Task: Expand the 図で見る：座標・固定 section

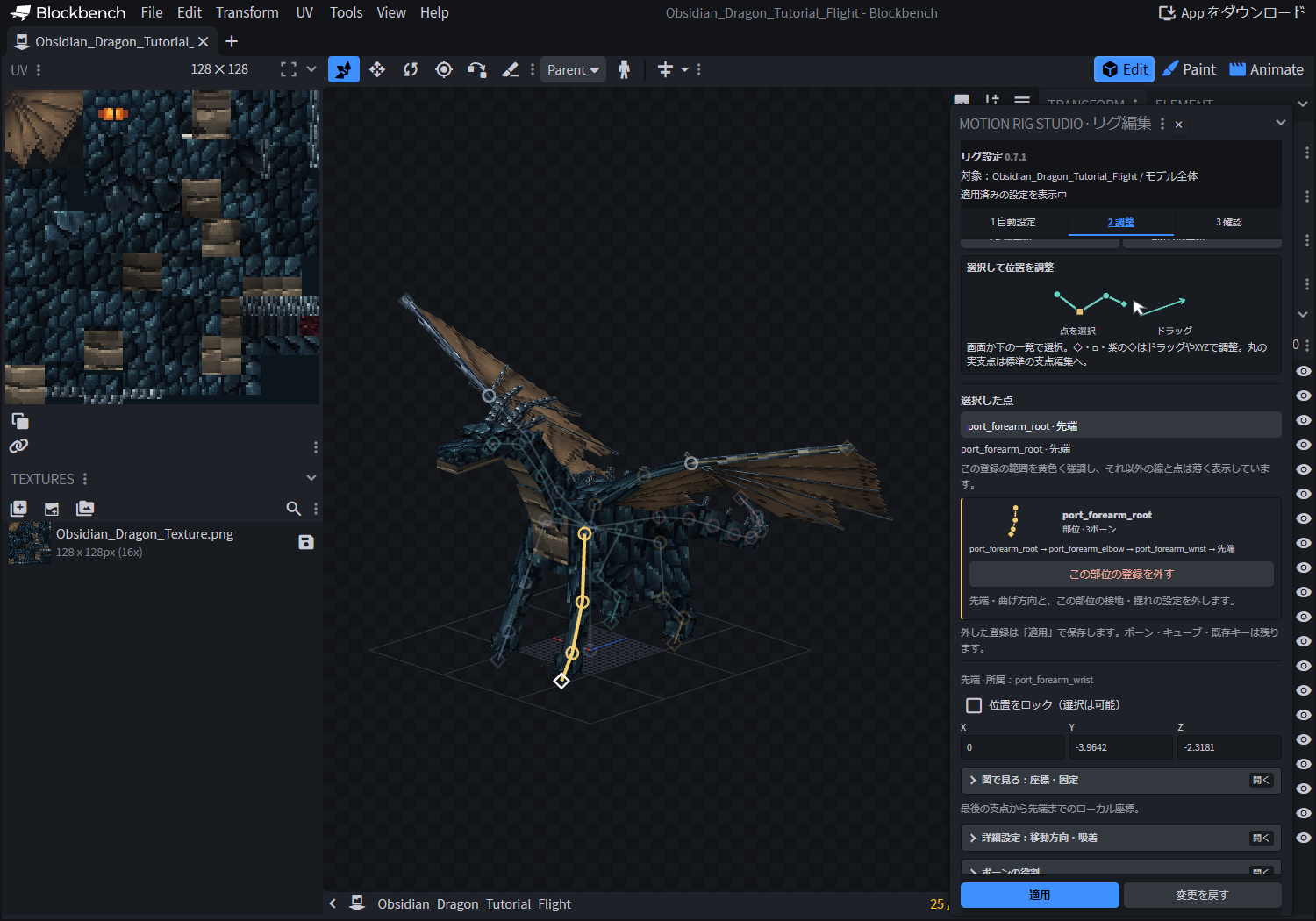Action: coord(1121,780)
